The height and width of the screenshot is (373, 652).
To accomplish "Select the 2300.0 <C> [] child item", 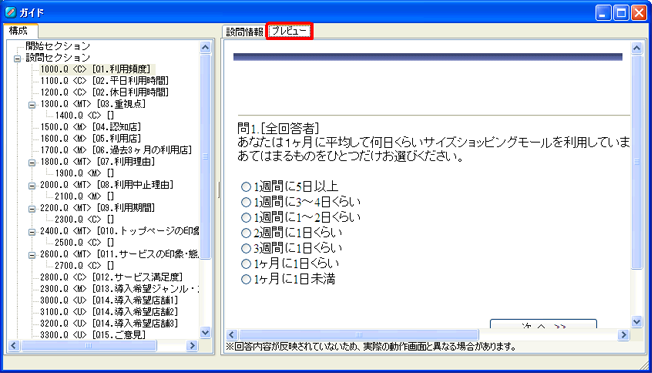I will click(84, 219).
